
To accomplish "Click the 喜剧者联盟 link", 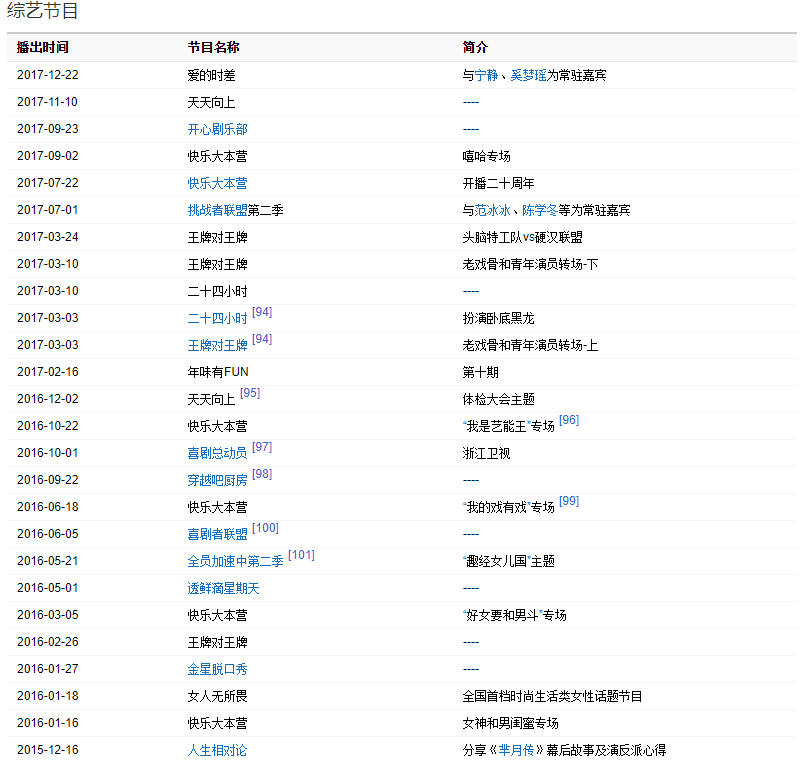I will 217,534.
